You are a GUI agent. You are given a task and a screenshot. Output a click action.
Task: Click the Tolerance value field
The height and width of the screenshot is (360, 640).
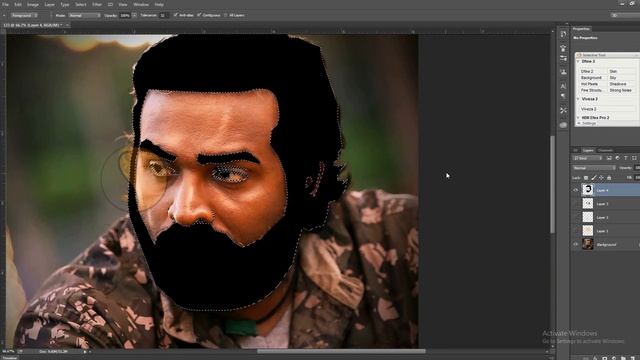pyautogui.click(x=164, y=15)
